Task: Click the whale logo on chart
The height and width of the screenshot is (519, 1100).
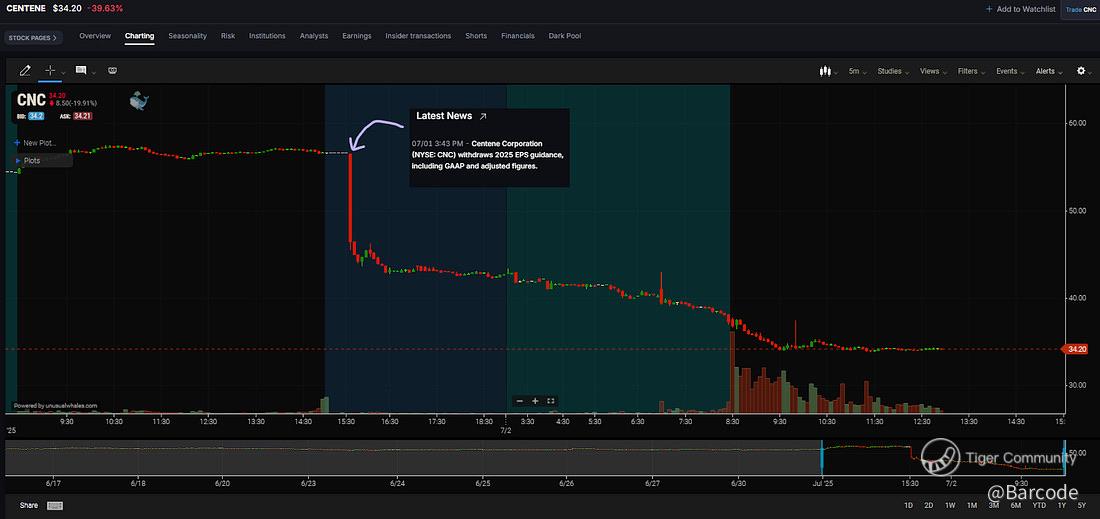Action: (x=138, y=101)
